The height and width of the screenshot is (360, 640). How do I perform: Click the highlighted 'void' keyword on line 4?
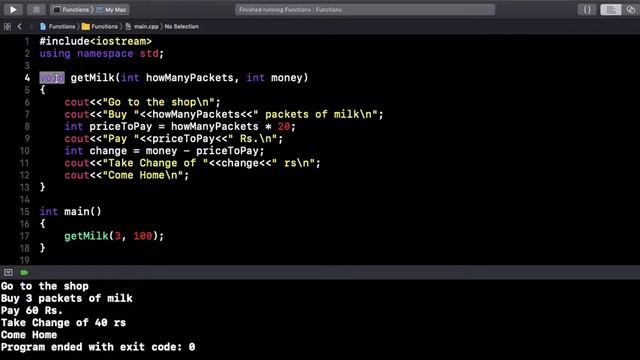(x=52, y=78)
